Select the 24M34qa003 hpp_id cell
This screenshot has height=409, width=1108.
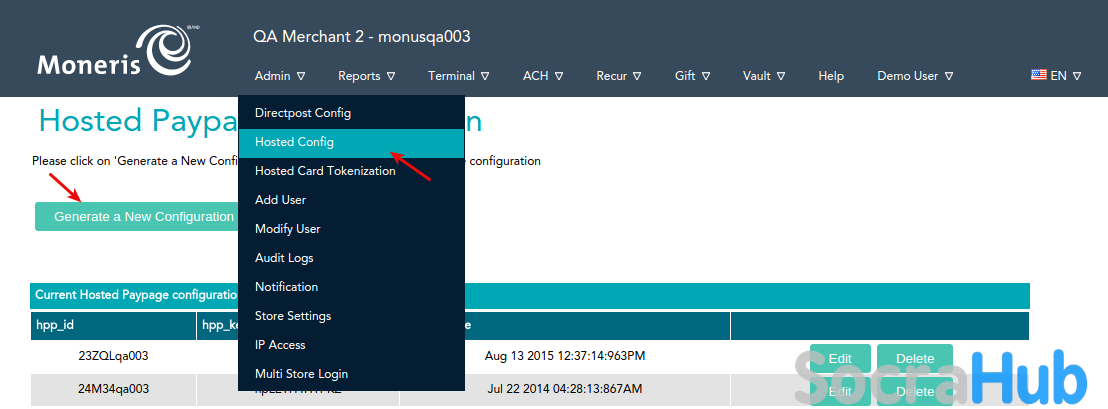[113, 389]
